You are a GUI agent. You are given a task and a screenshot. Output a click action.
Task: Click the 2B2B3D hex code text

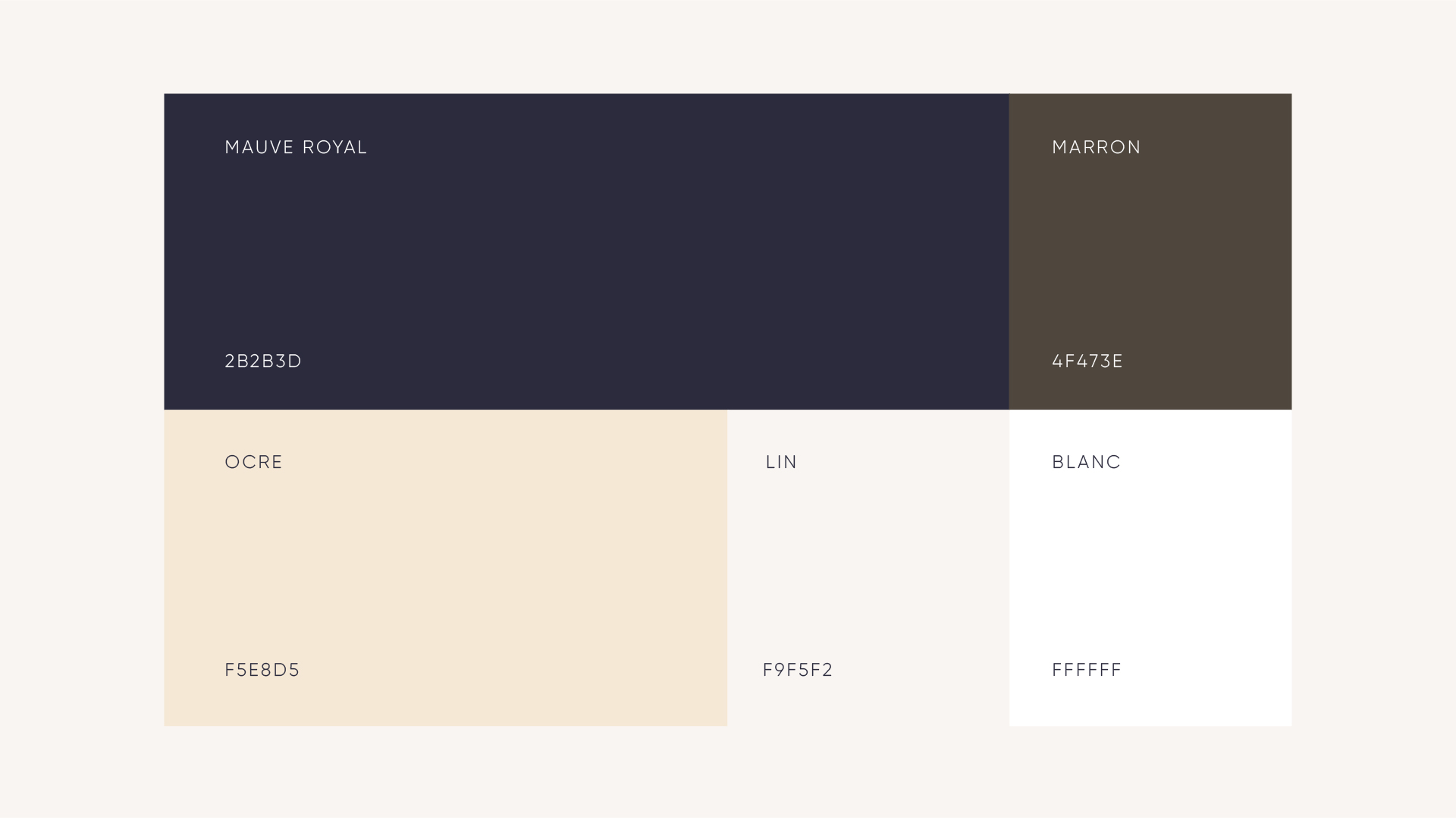coord(263,362)
